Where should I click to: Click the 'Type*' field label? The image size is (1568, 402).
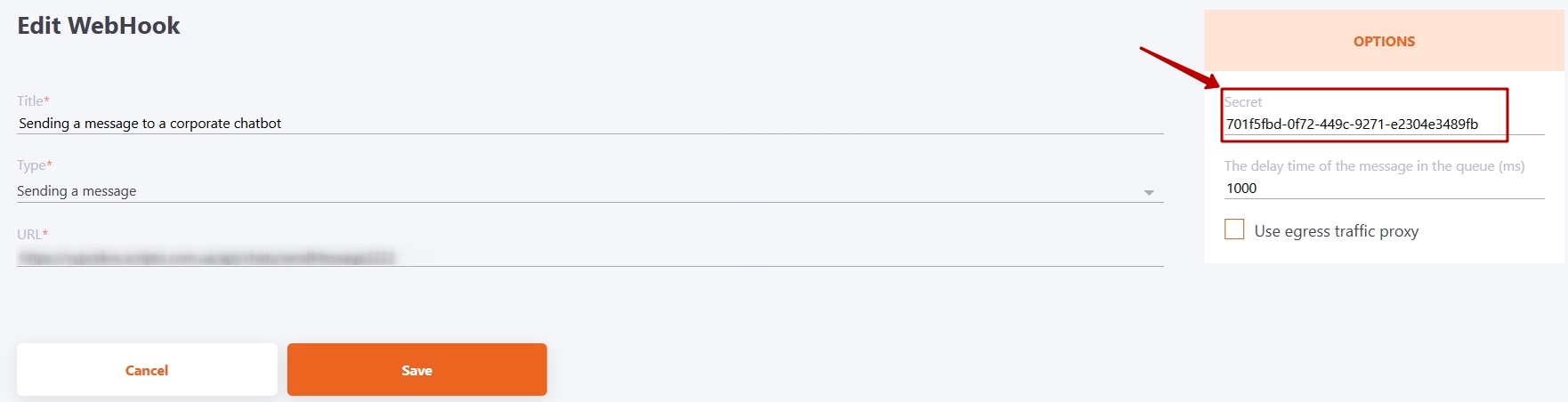35,165
